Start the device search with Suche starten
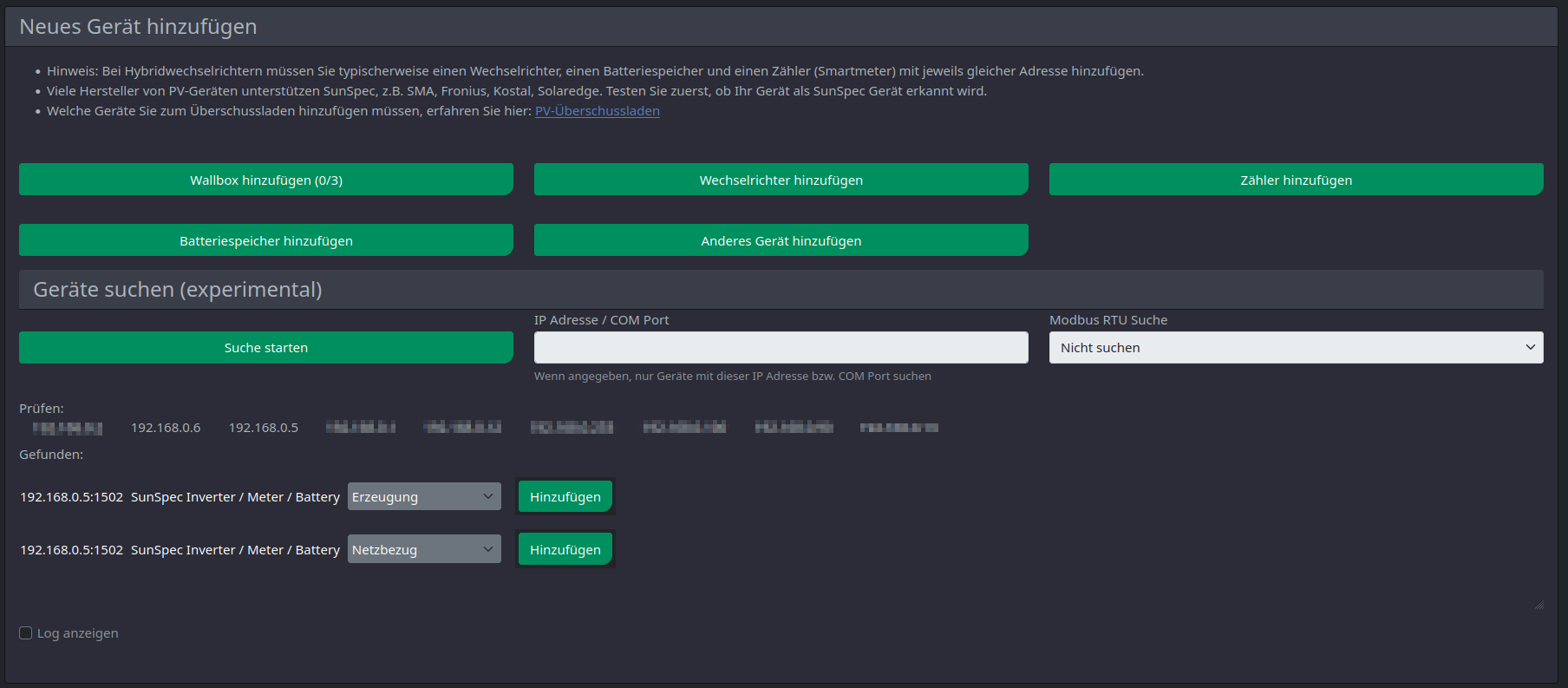The width and height of the screenshot is (1568, 688). click(265, 347)
